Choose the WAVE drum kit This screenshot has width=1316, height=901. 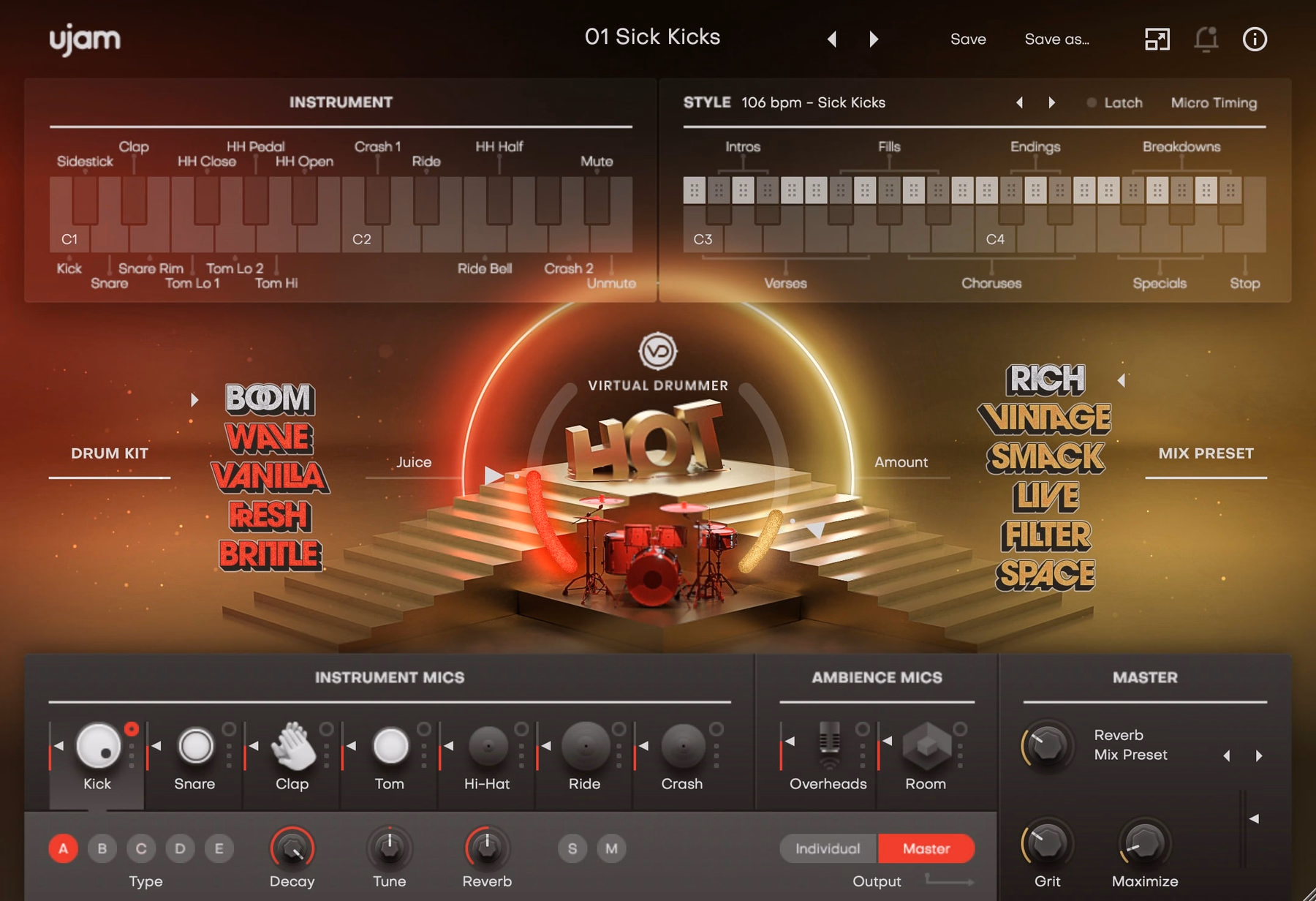270,437
